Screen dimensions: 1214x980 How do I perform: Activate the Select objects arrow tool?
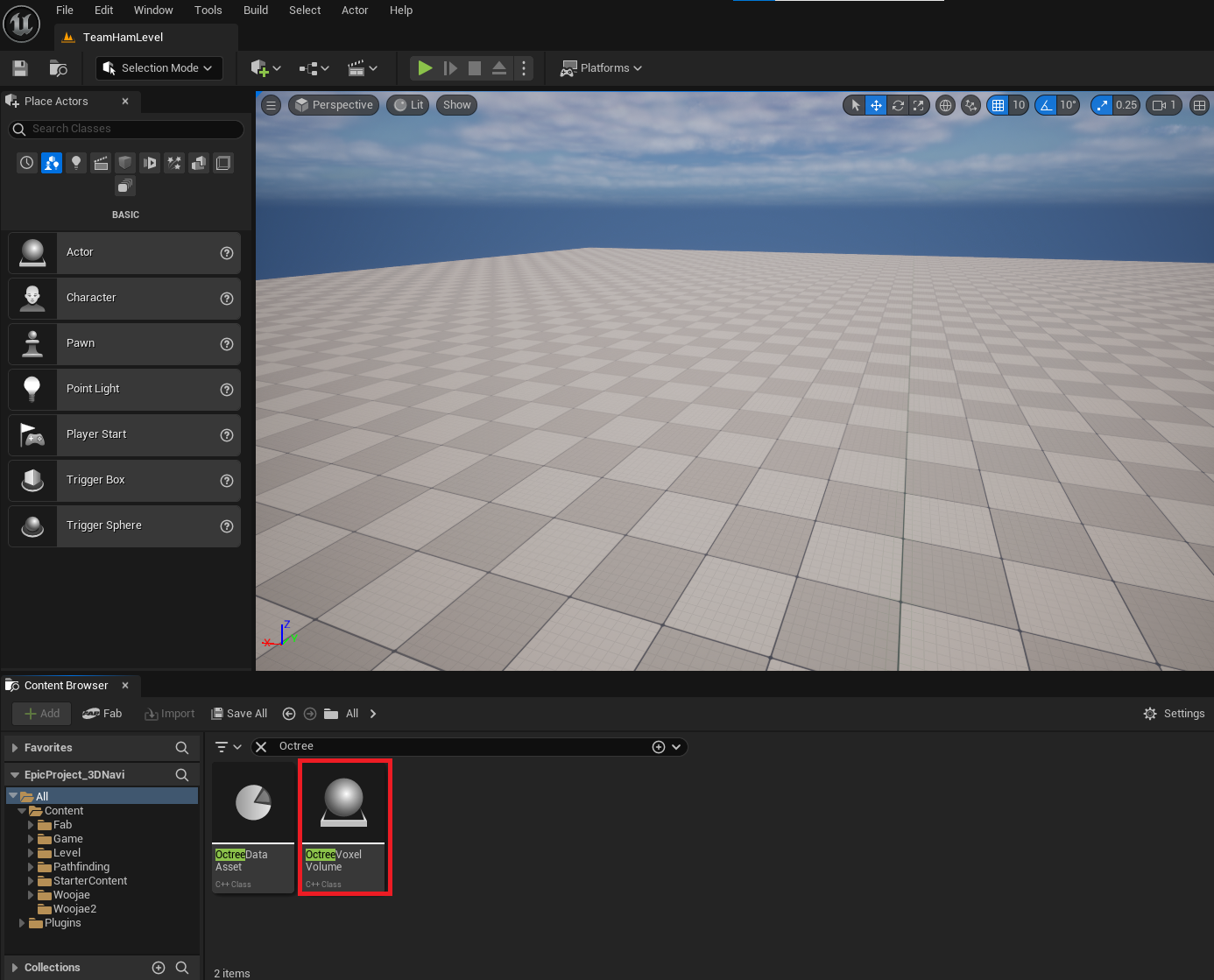tap(855, 105)
